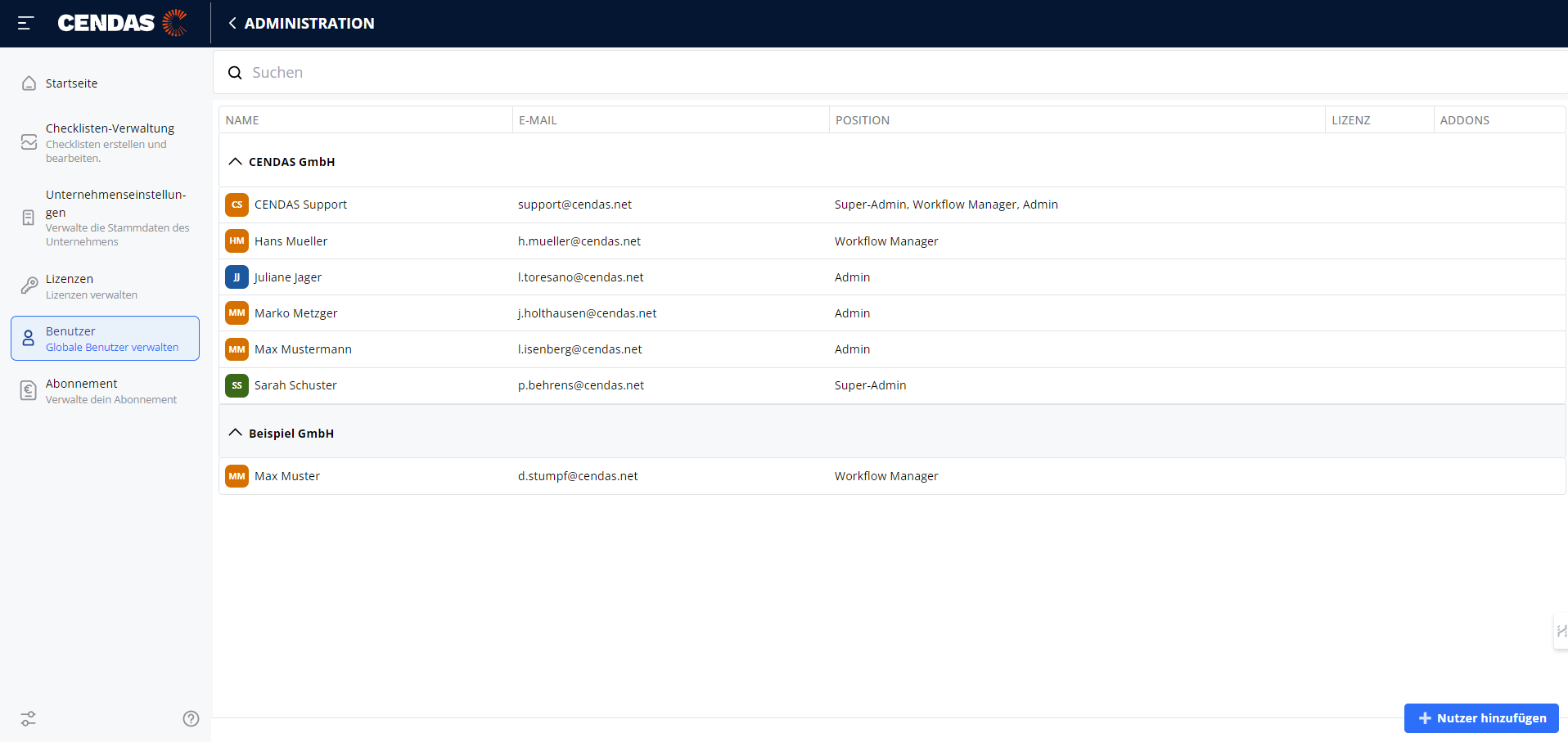Click position 'Super-Admin, Workflow Manager, Admin'
Screen dimensions: 1568x742
click(x=946, y=205)
